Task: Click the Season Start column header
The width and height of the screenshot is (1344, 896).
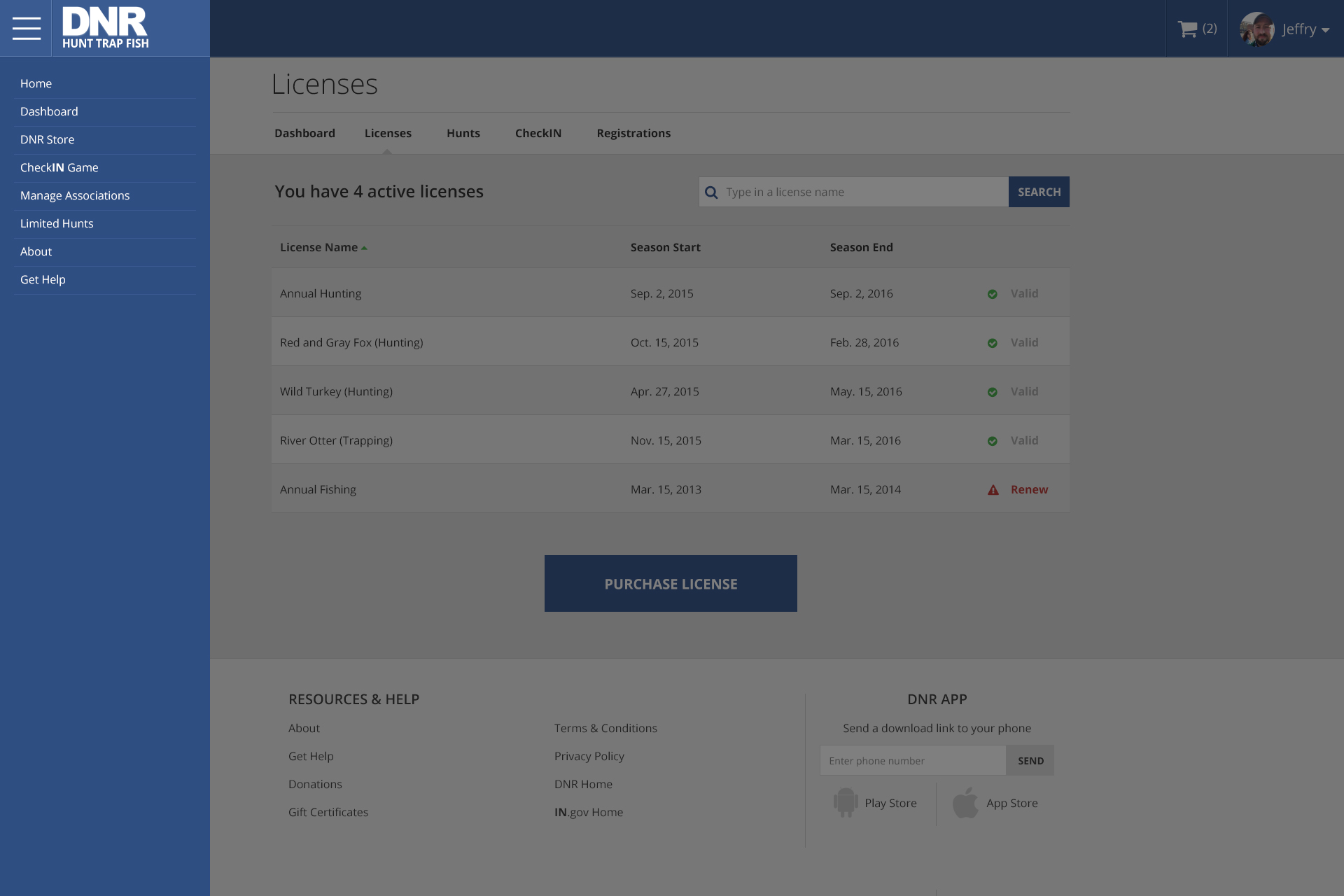Action: pos(665,247)
